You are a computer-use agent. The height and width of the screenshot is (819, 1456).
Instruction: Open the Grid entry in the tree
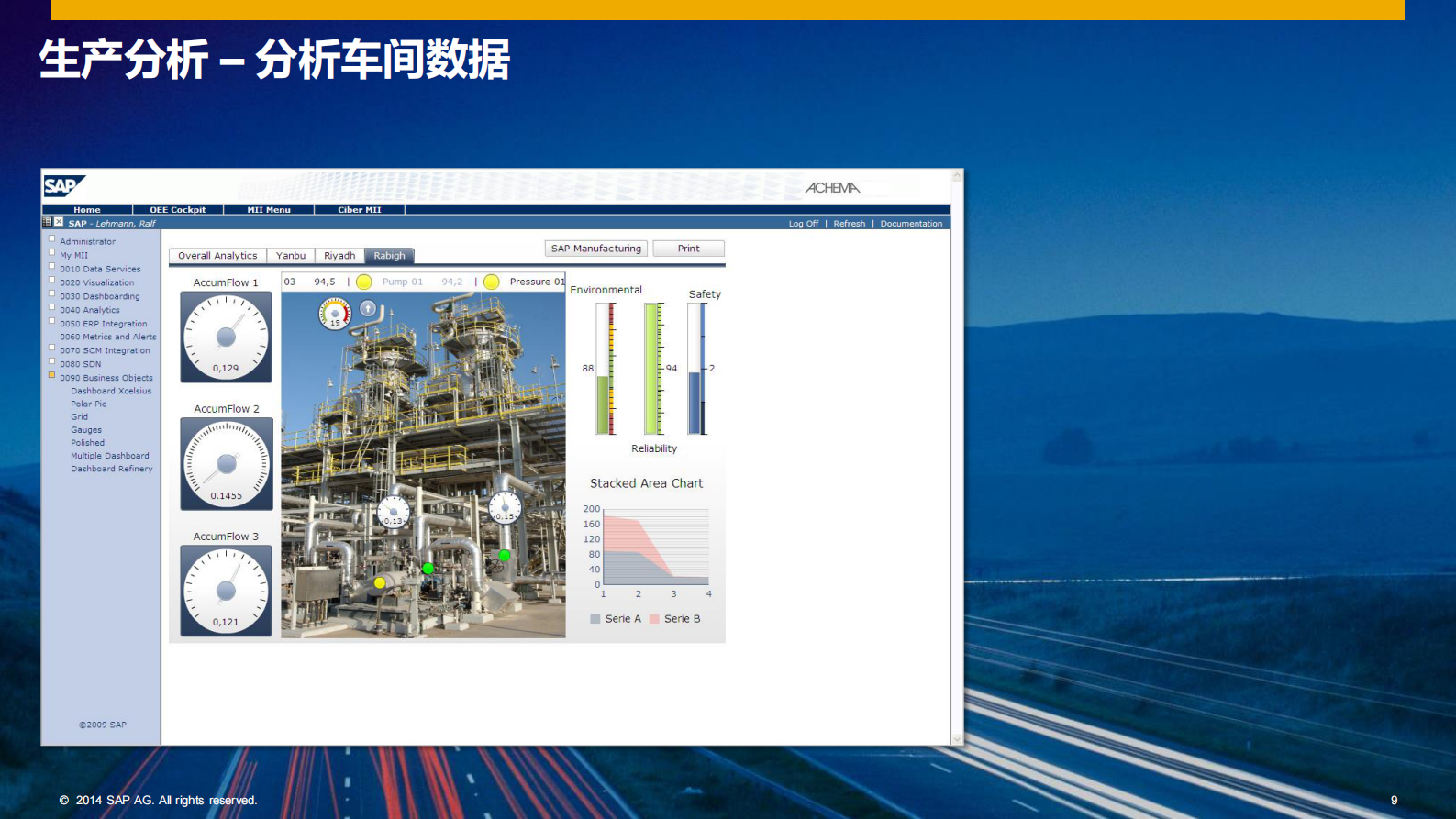tap(80, 416)
